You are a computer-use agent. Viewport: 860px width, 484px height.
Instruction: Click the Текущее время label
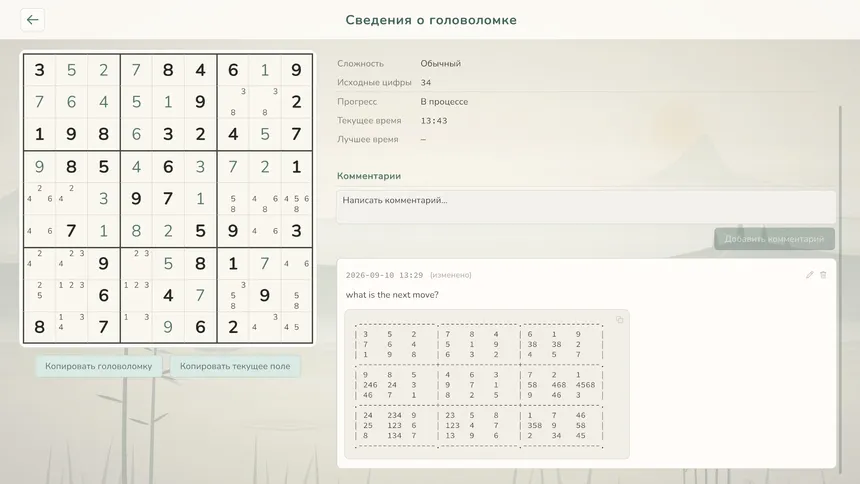pyautogui.click(x=369, y=121)
